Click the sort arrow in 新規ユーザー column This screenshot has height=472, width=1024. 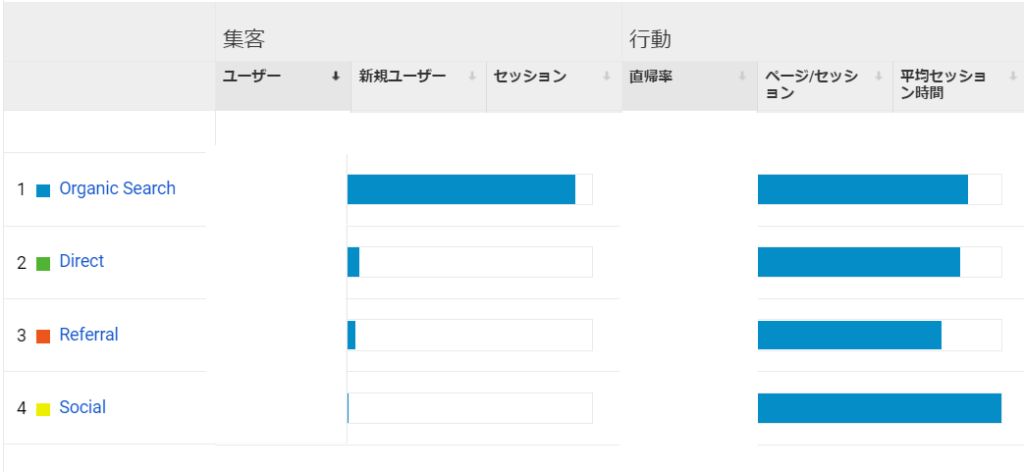472,76
